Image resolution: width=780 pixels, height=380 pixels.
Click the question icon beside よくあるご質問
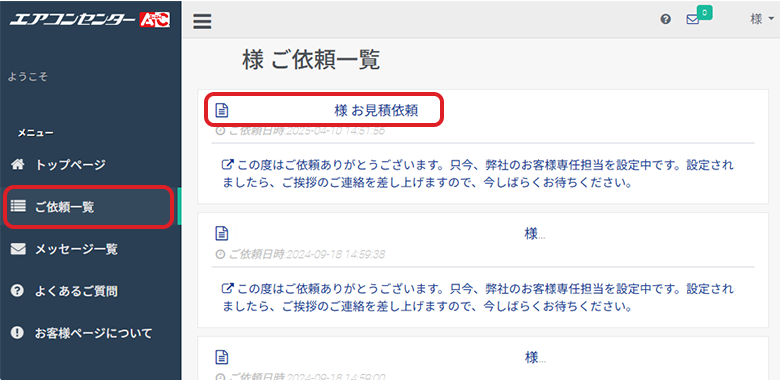point(17,290)
